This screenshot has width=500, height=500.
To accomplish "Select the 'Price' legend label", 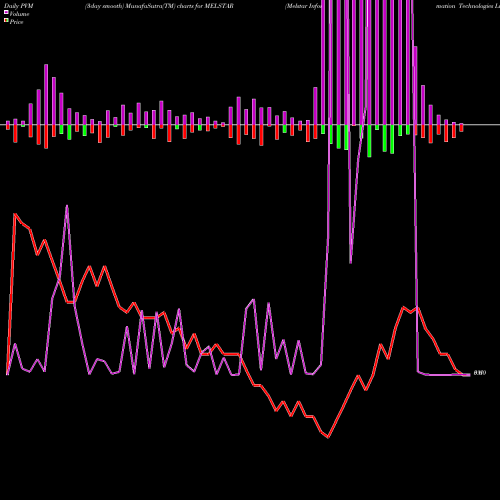I will (x=16, y=22).
